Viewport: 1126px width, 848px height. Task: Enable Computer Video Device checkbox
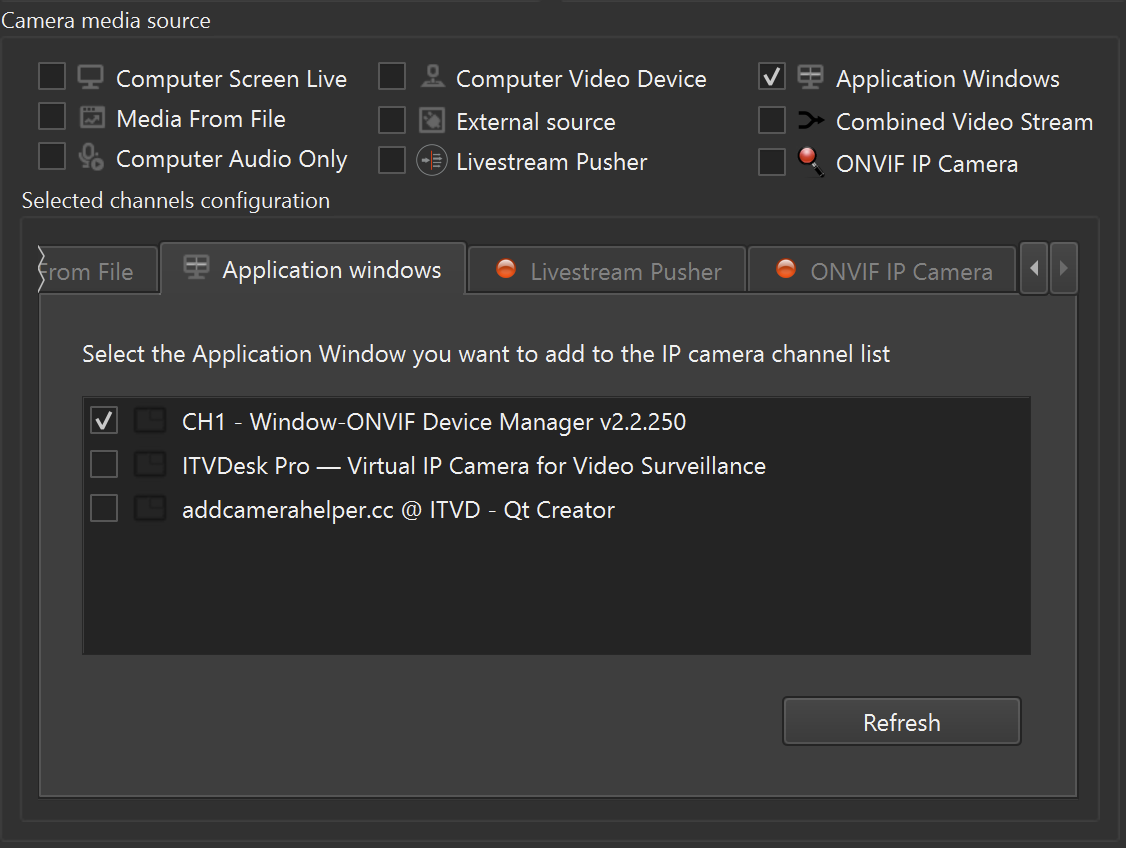click(392, 76)
